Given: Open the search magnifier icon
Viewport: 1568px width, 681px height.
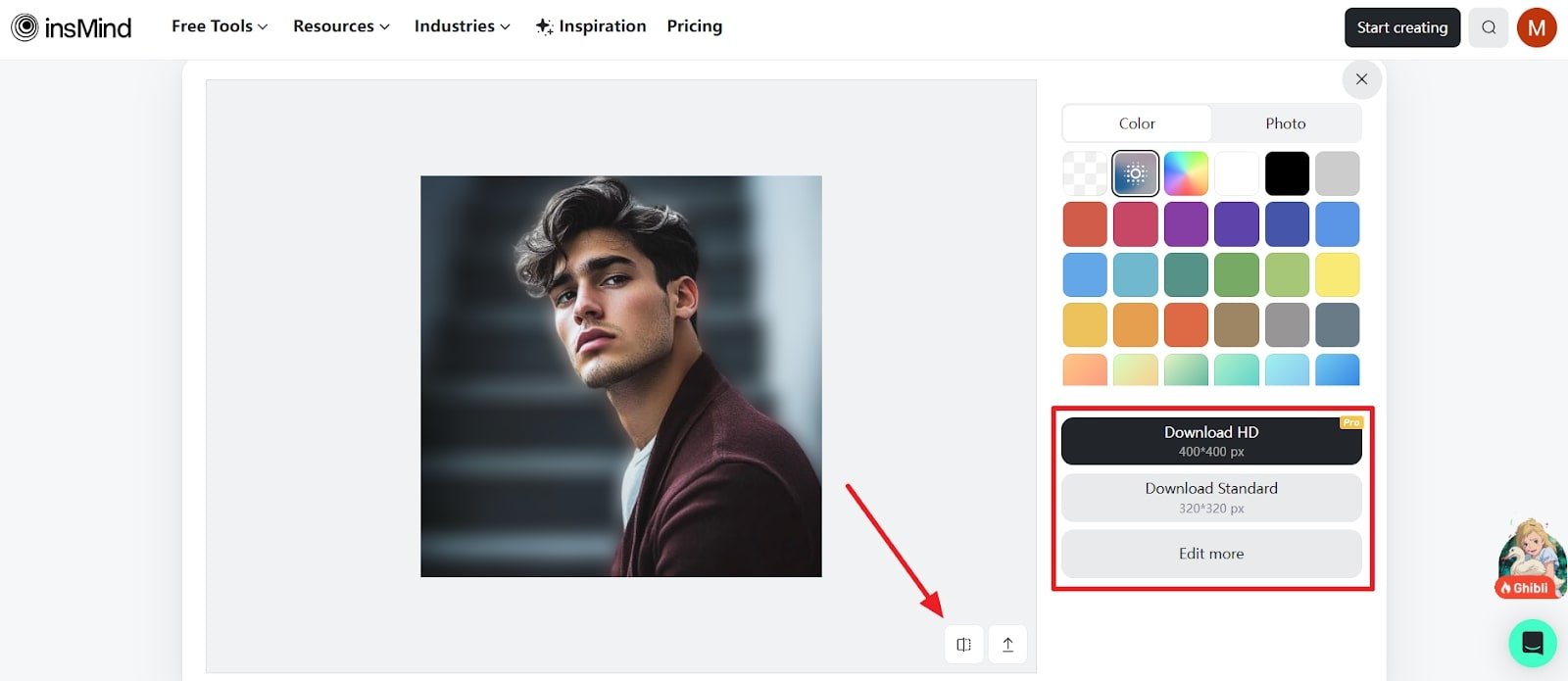Looking at the screenshot, I should [1489, 27].
